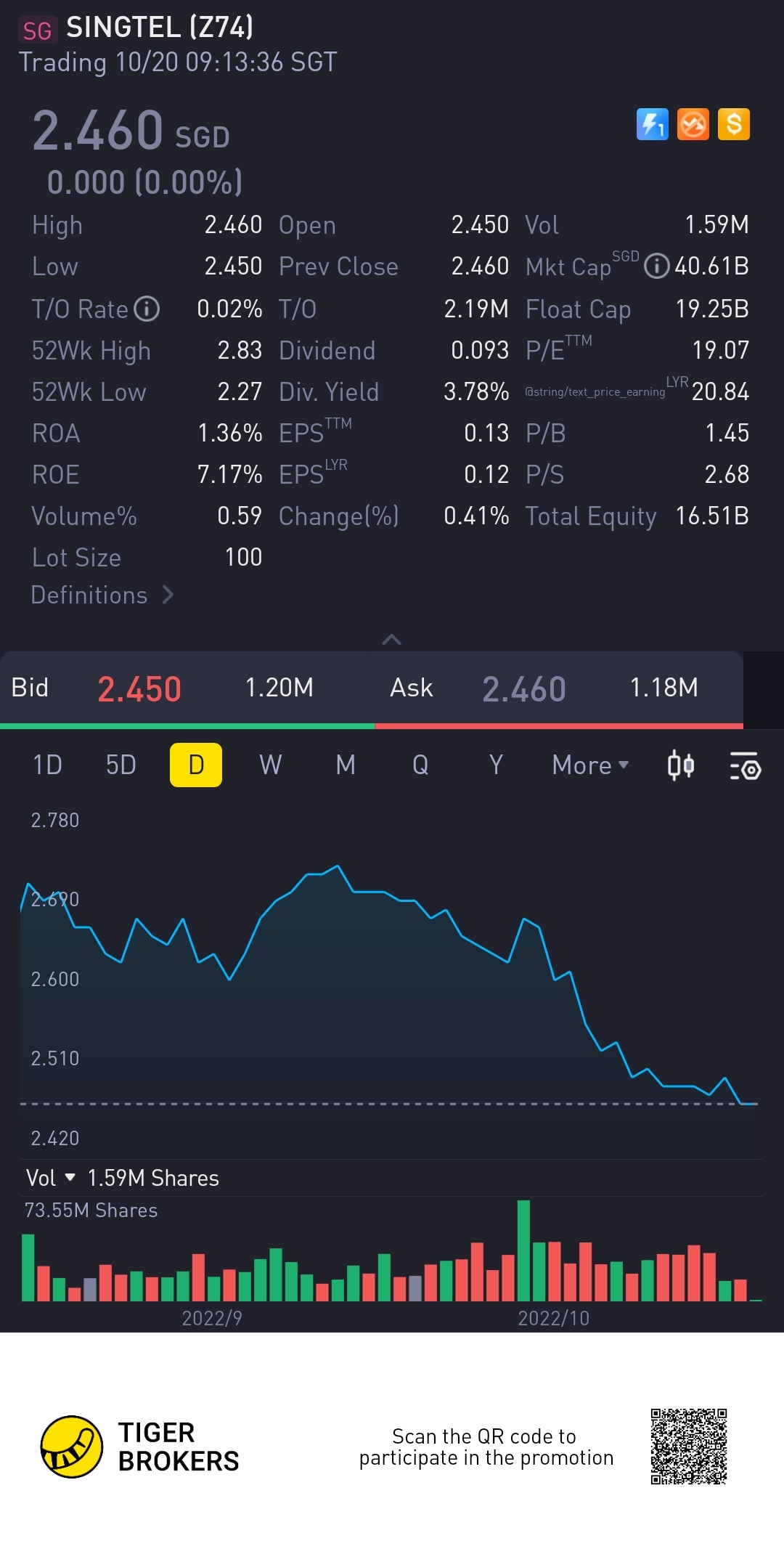The width and height of the screenshot is (784, 1562).
Task: Collapse the stock details panel arrow
Action: click(391, 639)
